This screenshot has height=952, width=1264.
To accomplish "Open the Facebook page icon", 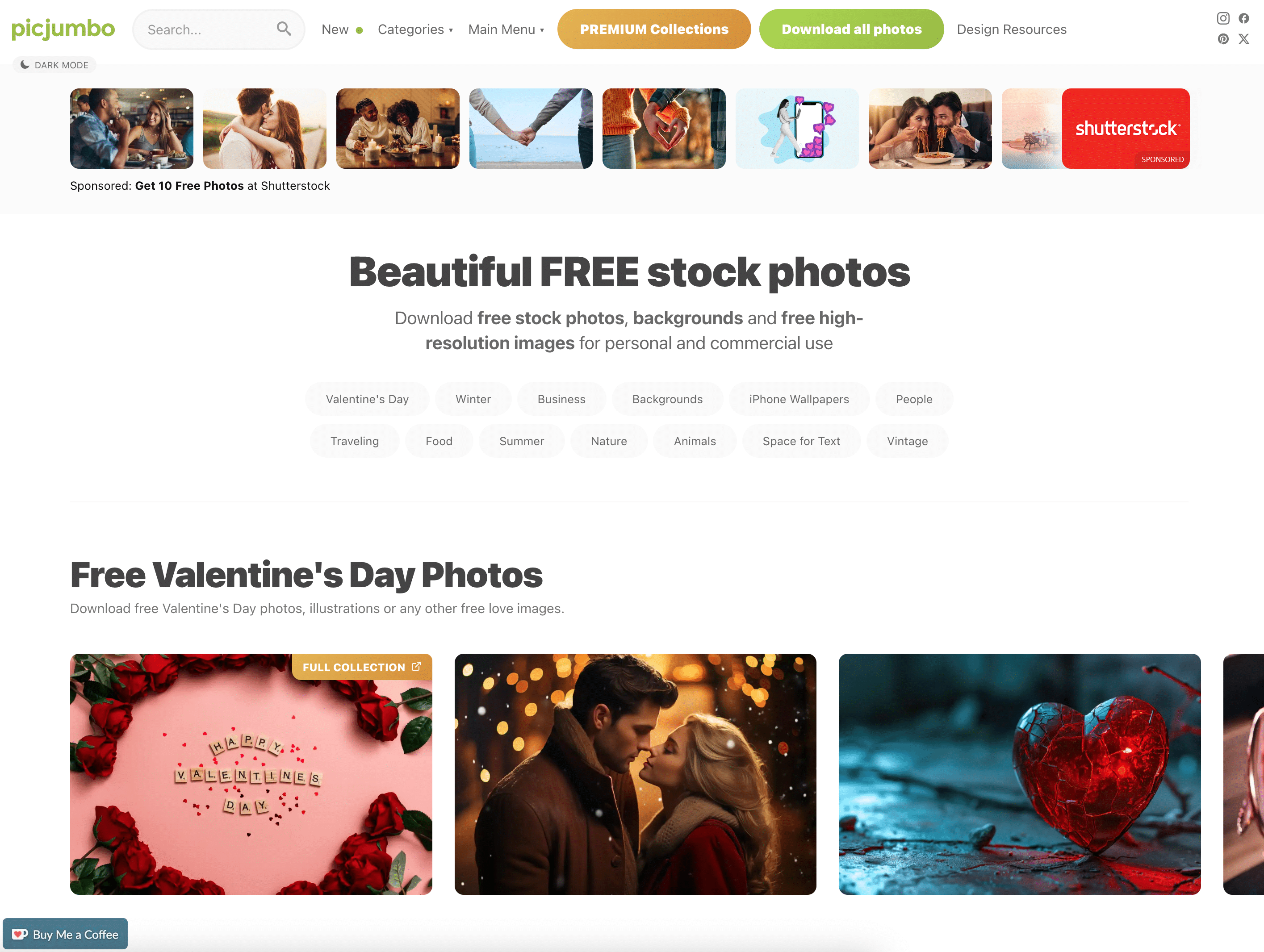I will point(1243,18).
